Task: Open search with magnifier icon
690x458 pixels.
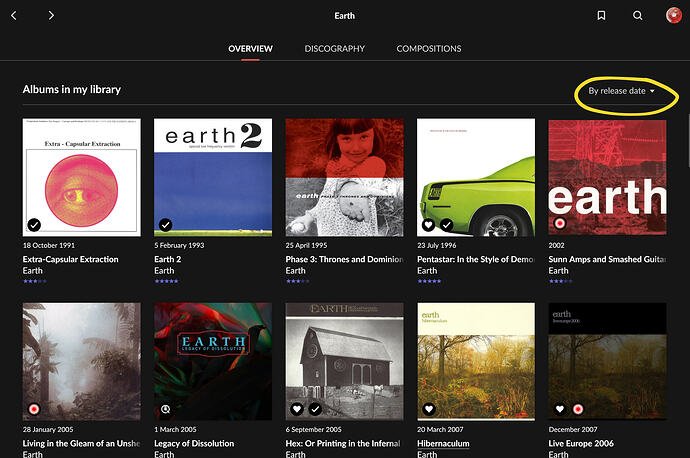Action: [x=637, y=15]
